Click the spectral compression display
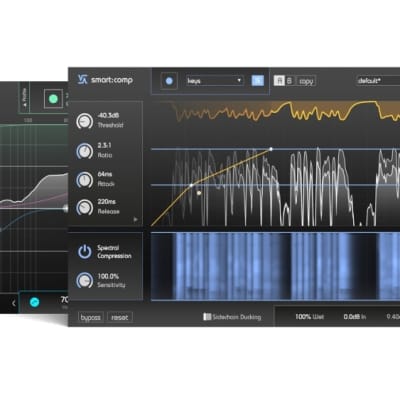The width and height of the screenshot is (400, 400). [275, 266]
